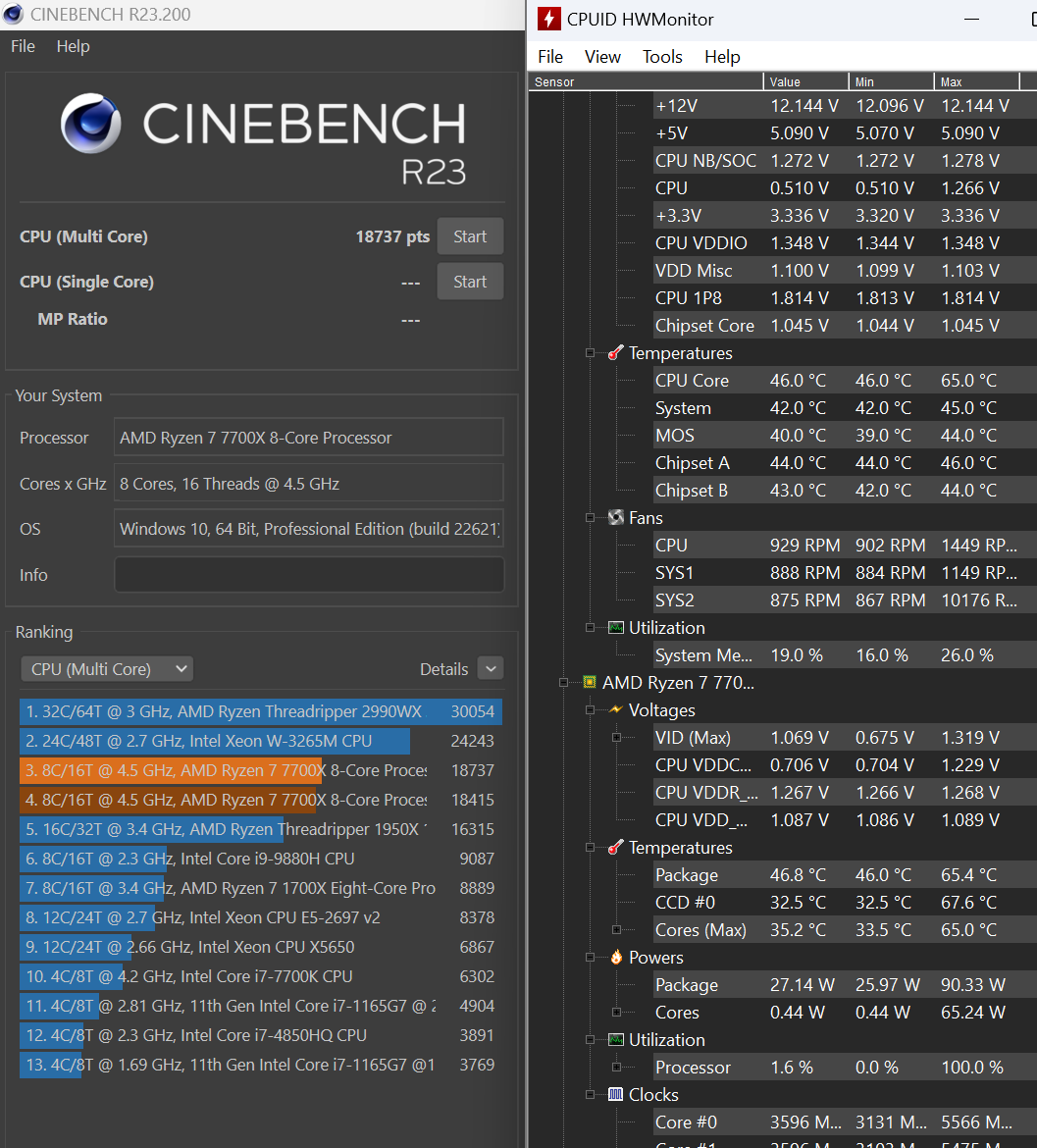Click the Cinebench sphere logo
Image resolution: width=1037 pixels, height=1148 pixels.
coord(91,124)
